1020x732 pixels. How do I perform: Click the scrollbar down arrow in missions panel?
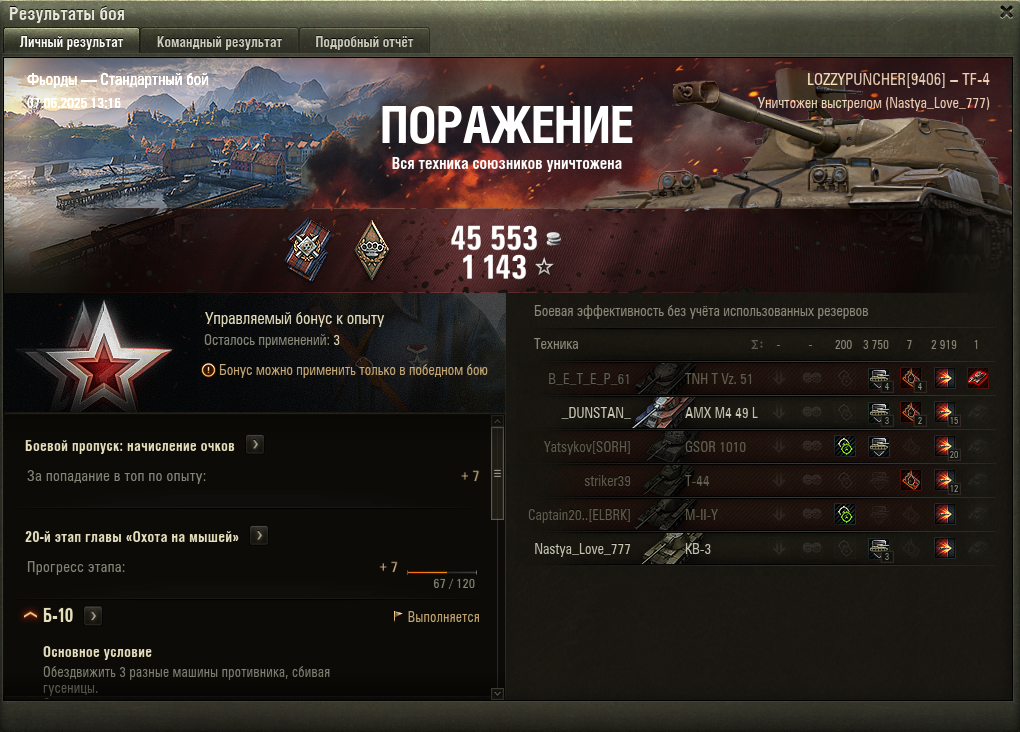(498, 694)
